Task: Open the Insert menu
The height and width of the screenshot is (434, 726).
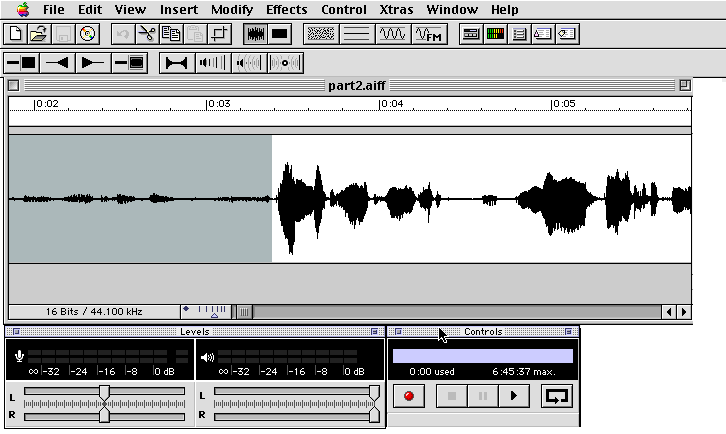Action: point(179,9)
